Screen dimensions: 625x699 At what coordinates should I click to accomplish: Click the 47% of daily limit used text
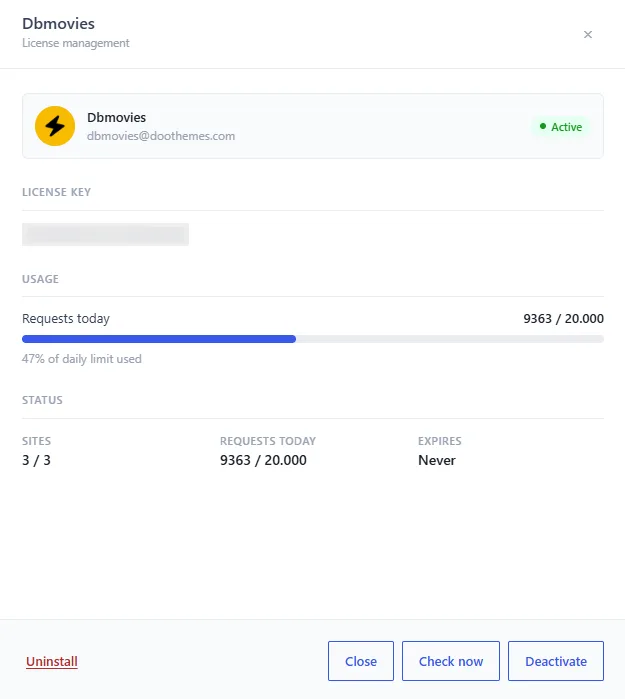tap(82, 359)
